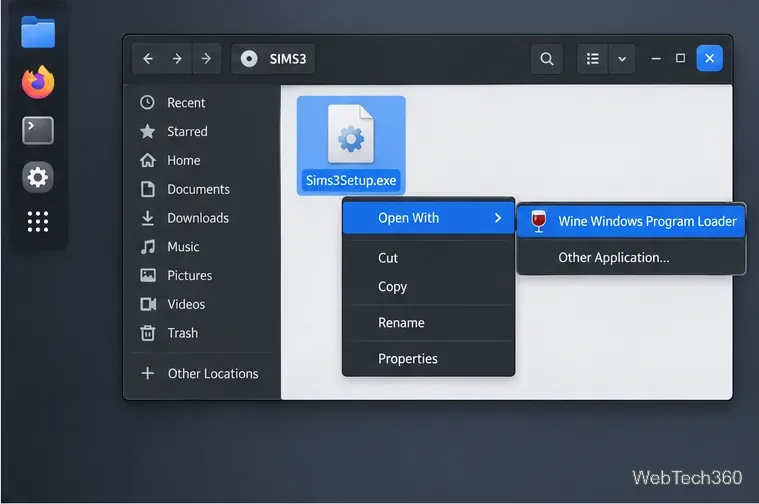Image resolution: width=759 pixels, height=504 pixels.
Task: Click the Sims3Setup.exe file name label
Action: point(351,181)
